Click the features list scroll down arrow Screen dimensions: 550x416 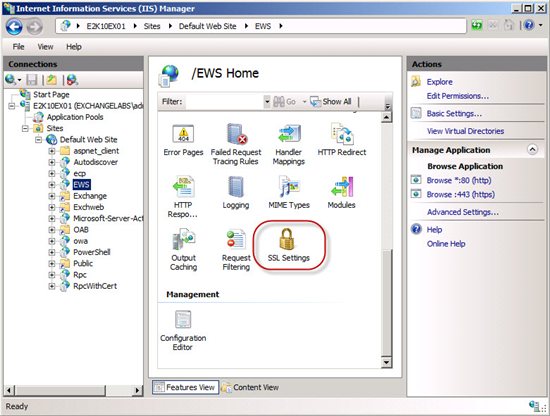point(386,362)
